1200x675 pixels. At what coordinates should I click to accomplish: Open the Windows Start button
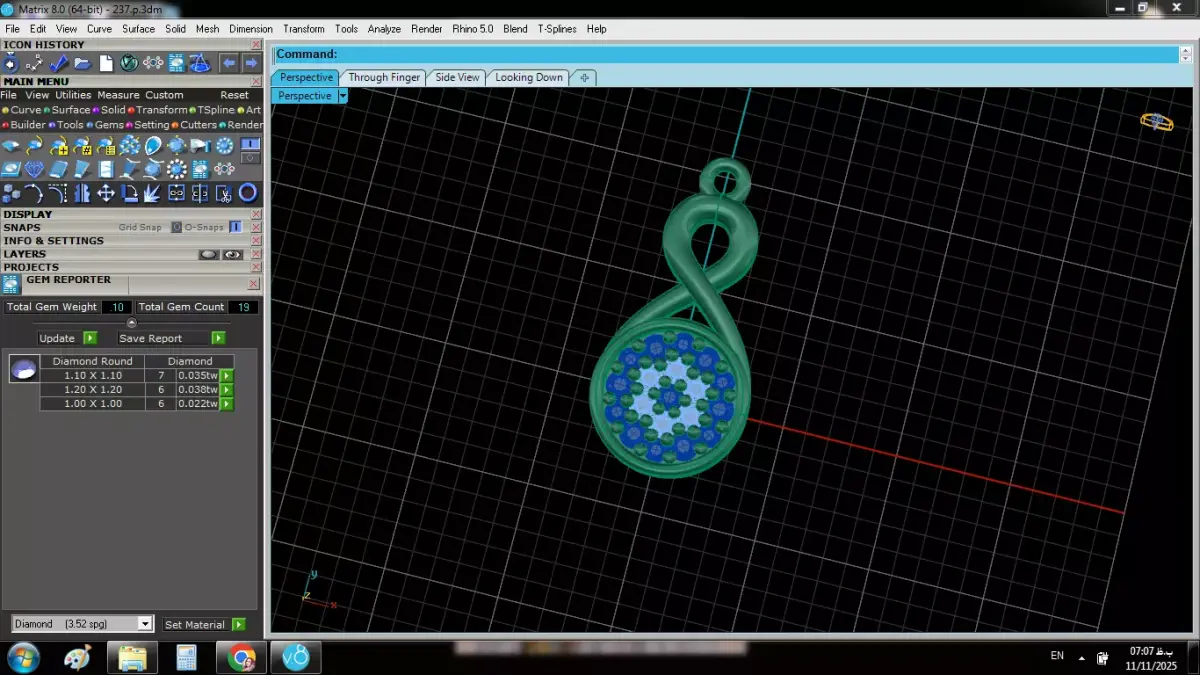(x=22, y=657)
